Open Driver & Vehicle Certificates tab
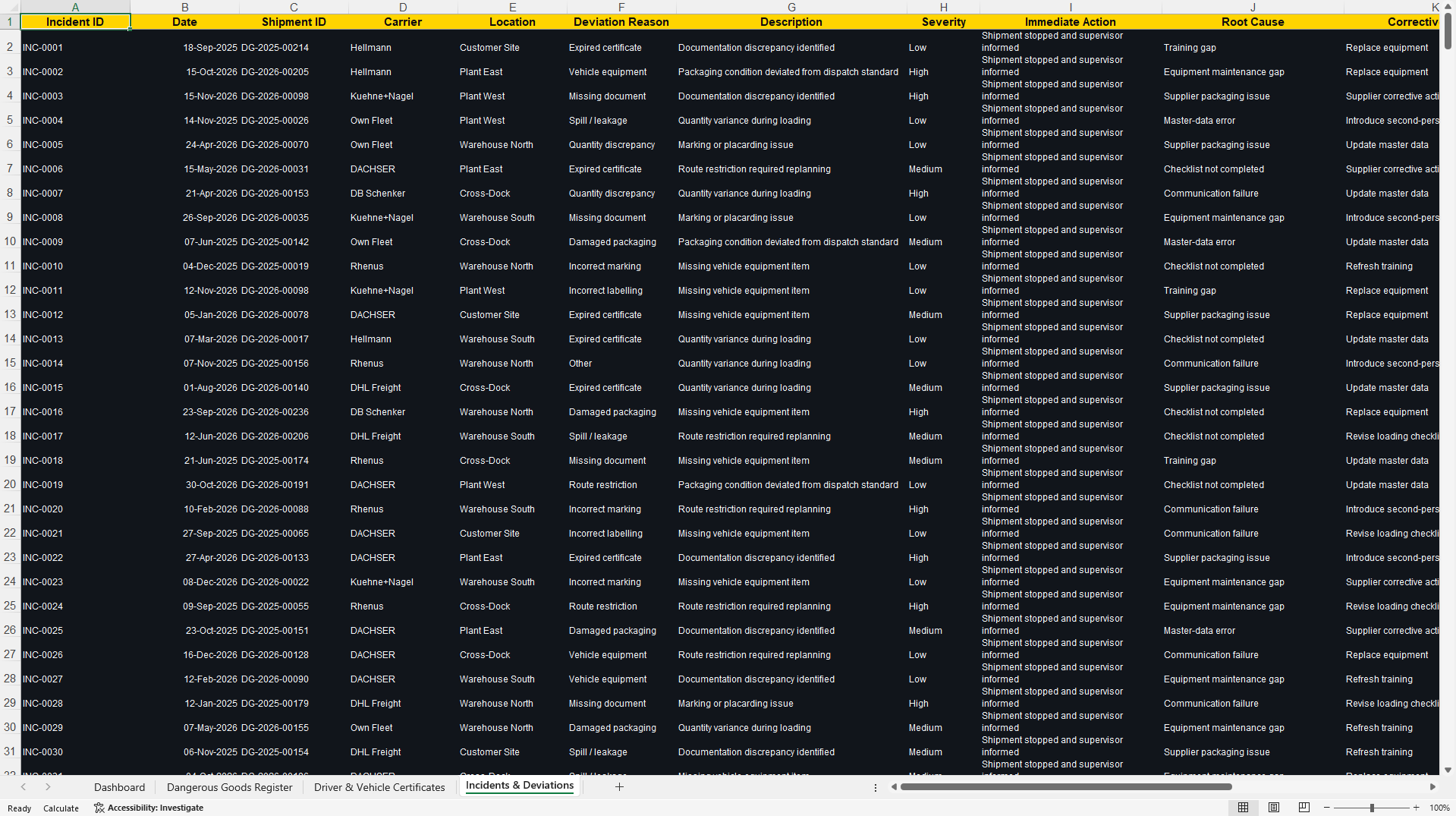 [379, 787]
